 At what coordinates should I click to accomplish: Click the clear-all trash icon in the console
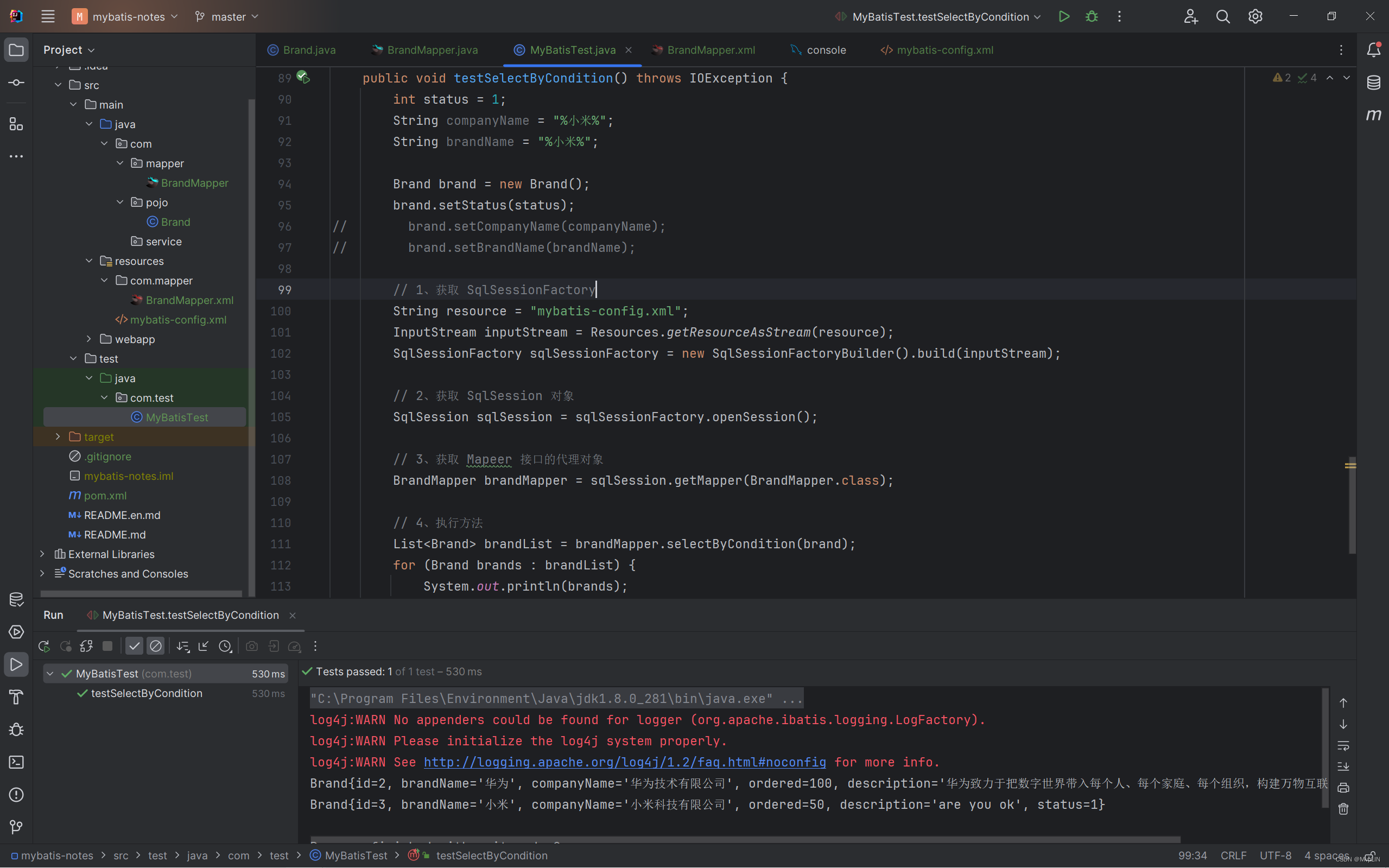coord(1343,809)
